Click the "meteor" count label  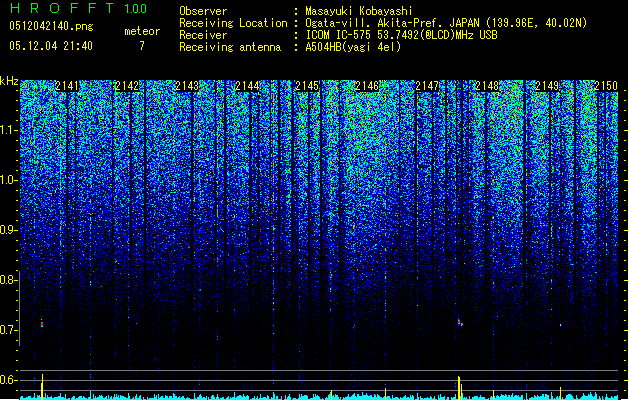click(x=142, y=31)
